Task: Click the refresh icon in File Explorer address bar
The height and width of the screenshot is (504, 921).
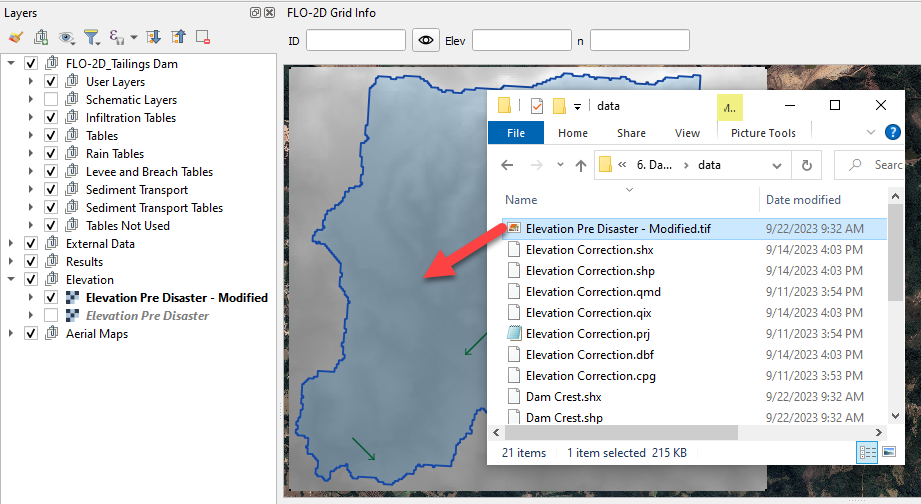Action: tap(806, 165)
